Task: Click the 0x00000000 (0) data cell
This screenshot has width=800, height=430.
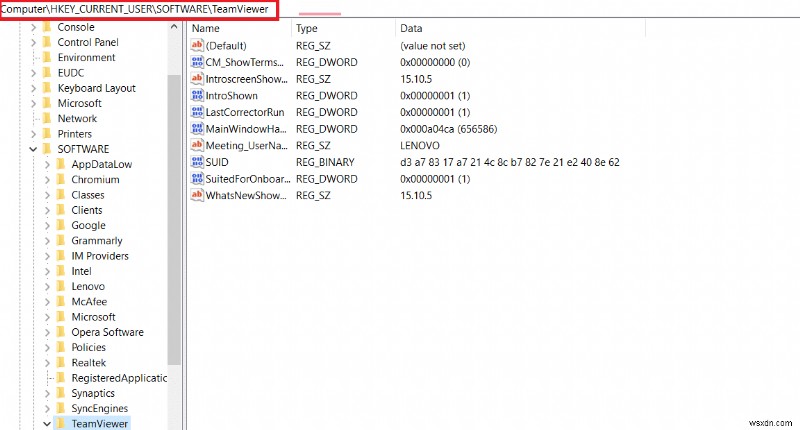Action: coord(435,62)
